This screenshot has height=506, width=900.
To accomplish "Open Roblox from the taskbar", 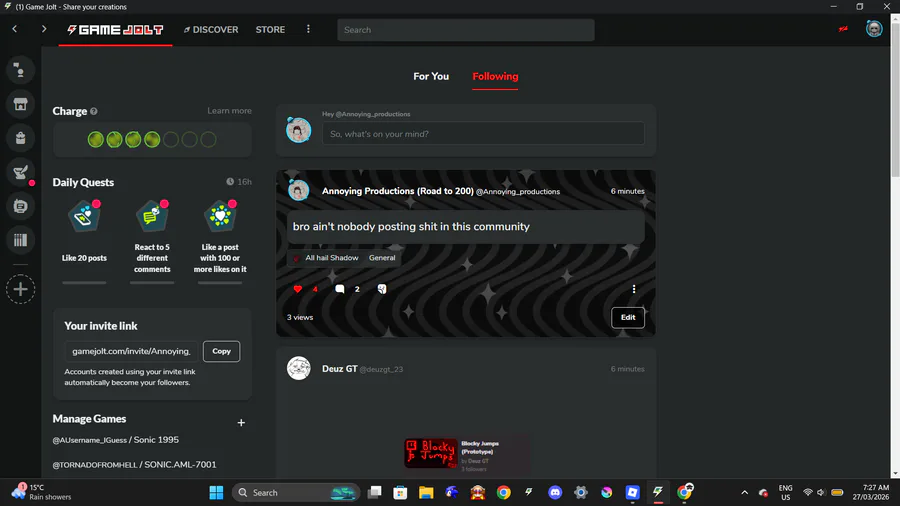I will coord(632,492).
